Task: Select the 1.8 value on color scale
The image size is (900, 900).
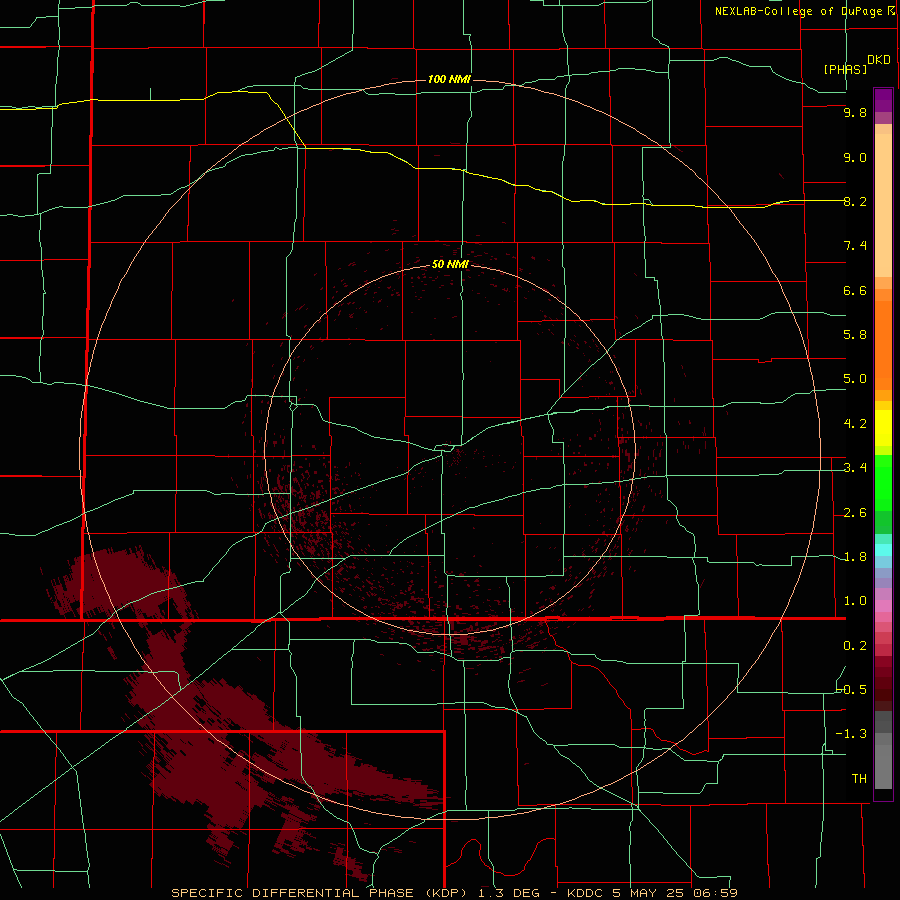Action: click(855, 557)
